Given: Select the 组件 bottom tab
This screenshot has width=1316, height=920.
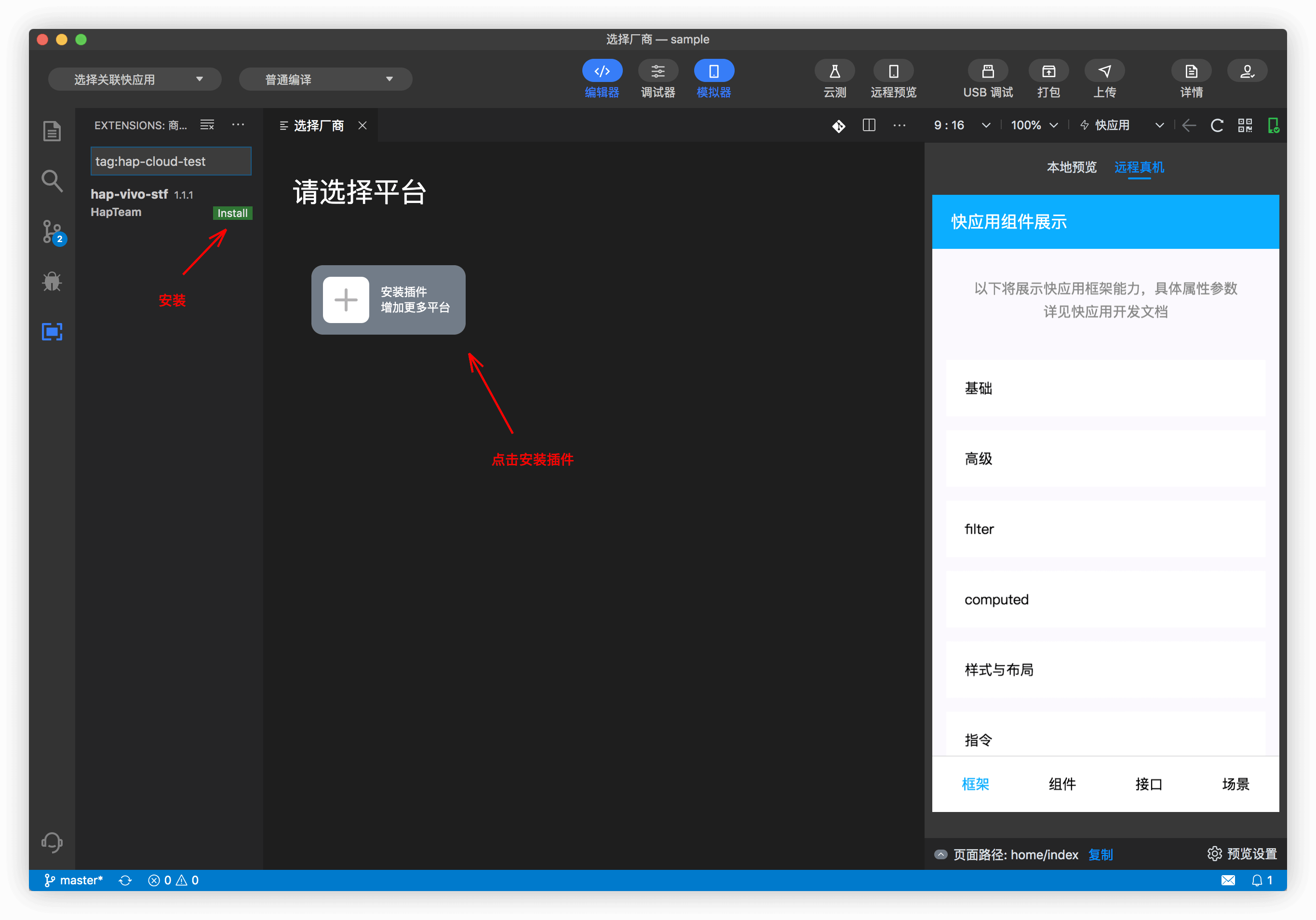Looking at the screenshot, I should pyautogui.click(x=1061, y=784).
